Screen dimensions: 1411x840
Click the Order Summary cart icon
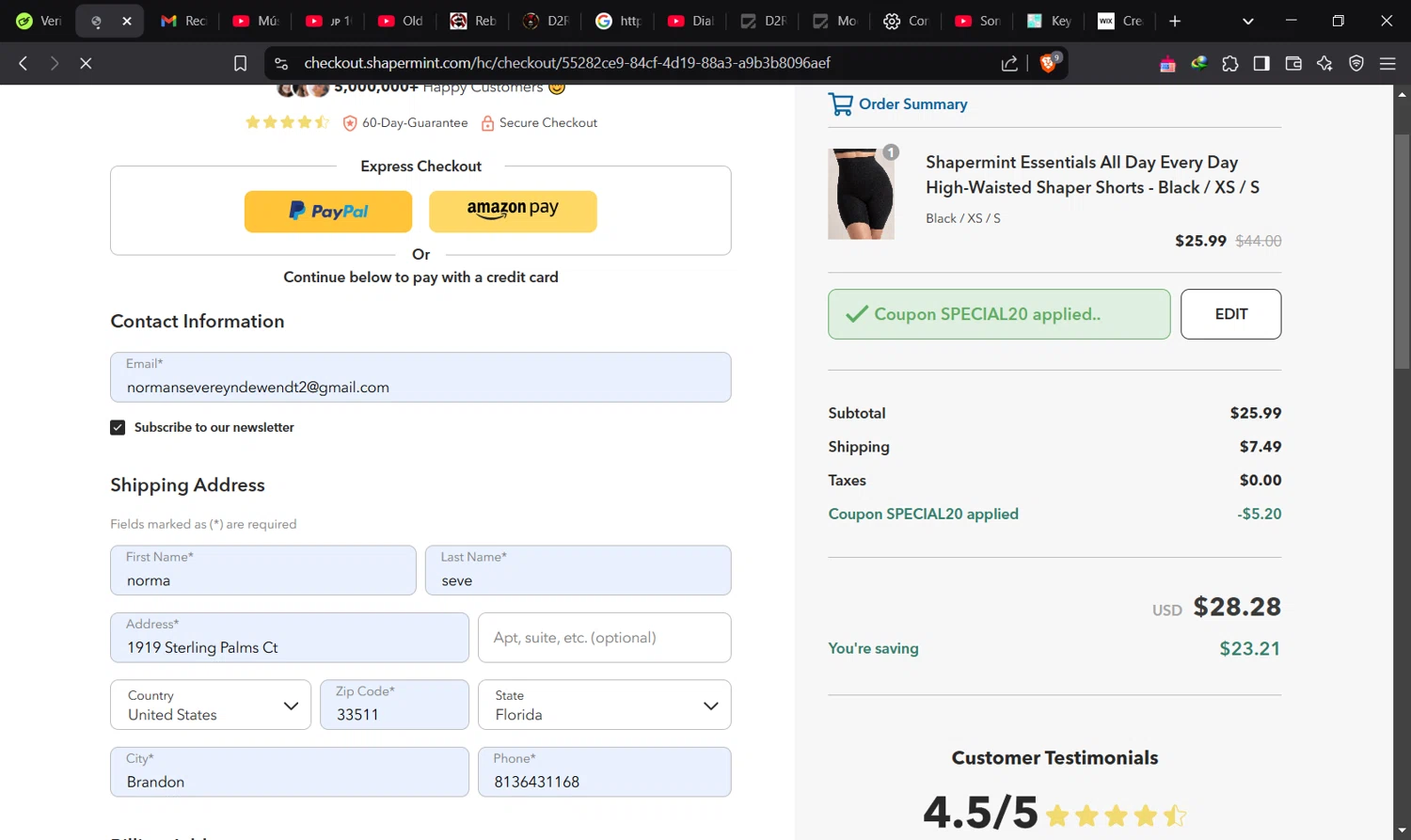pos(840,103)
